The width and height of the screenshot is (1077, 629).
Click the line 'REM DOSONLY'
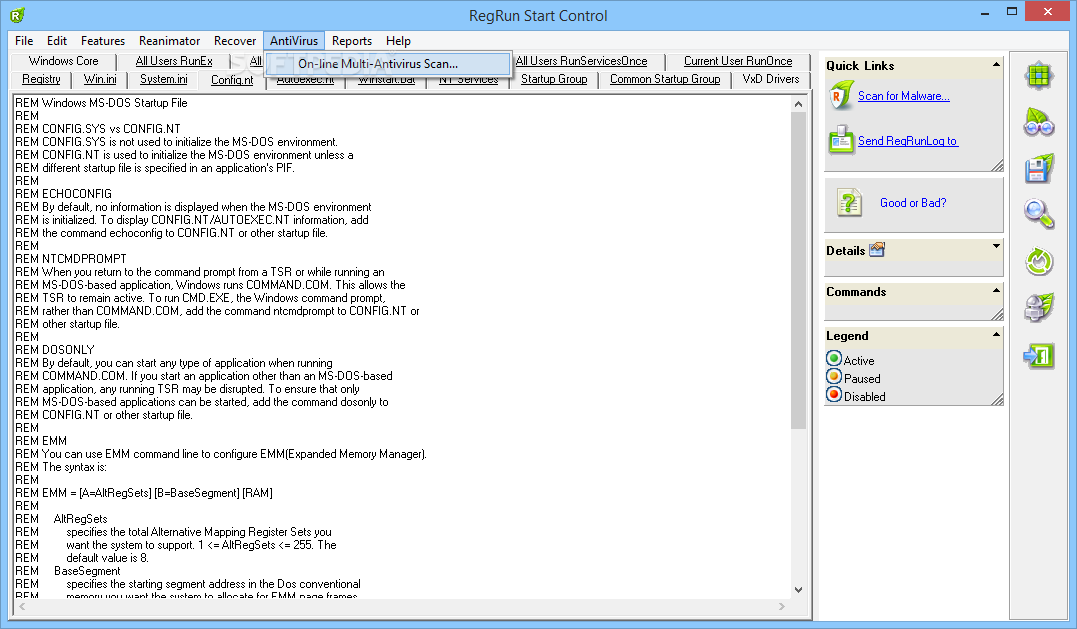(55, 350)
